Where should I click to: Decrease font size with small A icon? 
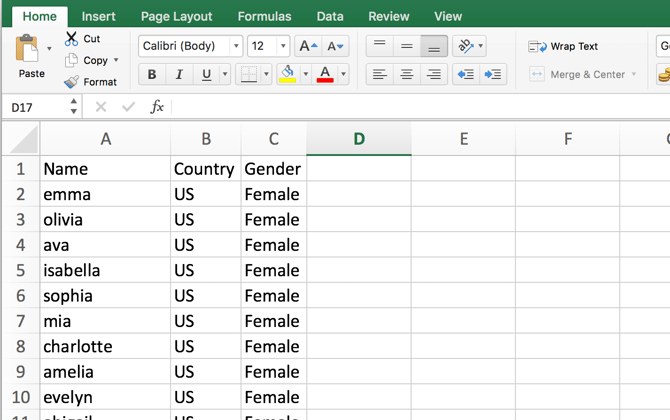tap(335, 46)
